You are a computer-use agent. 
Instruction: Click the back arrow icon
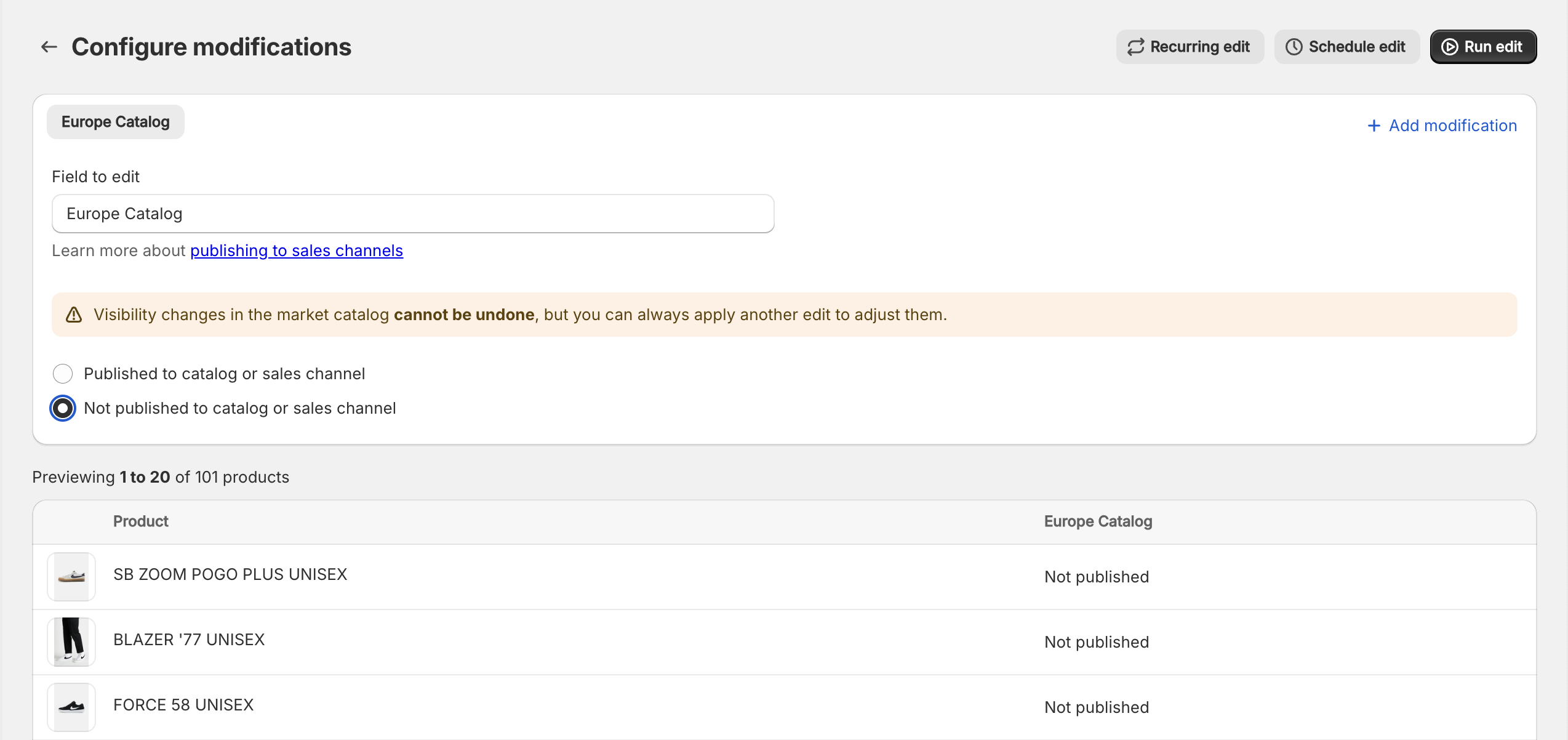pos(49,47)
